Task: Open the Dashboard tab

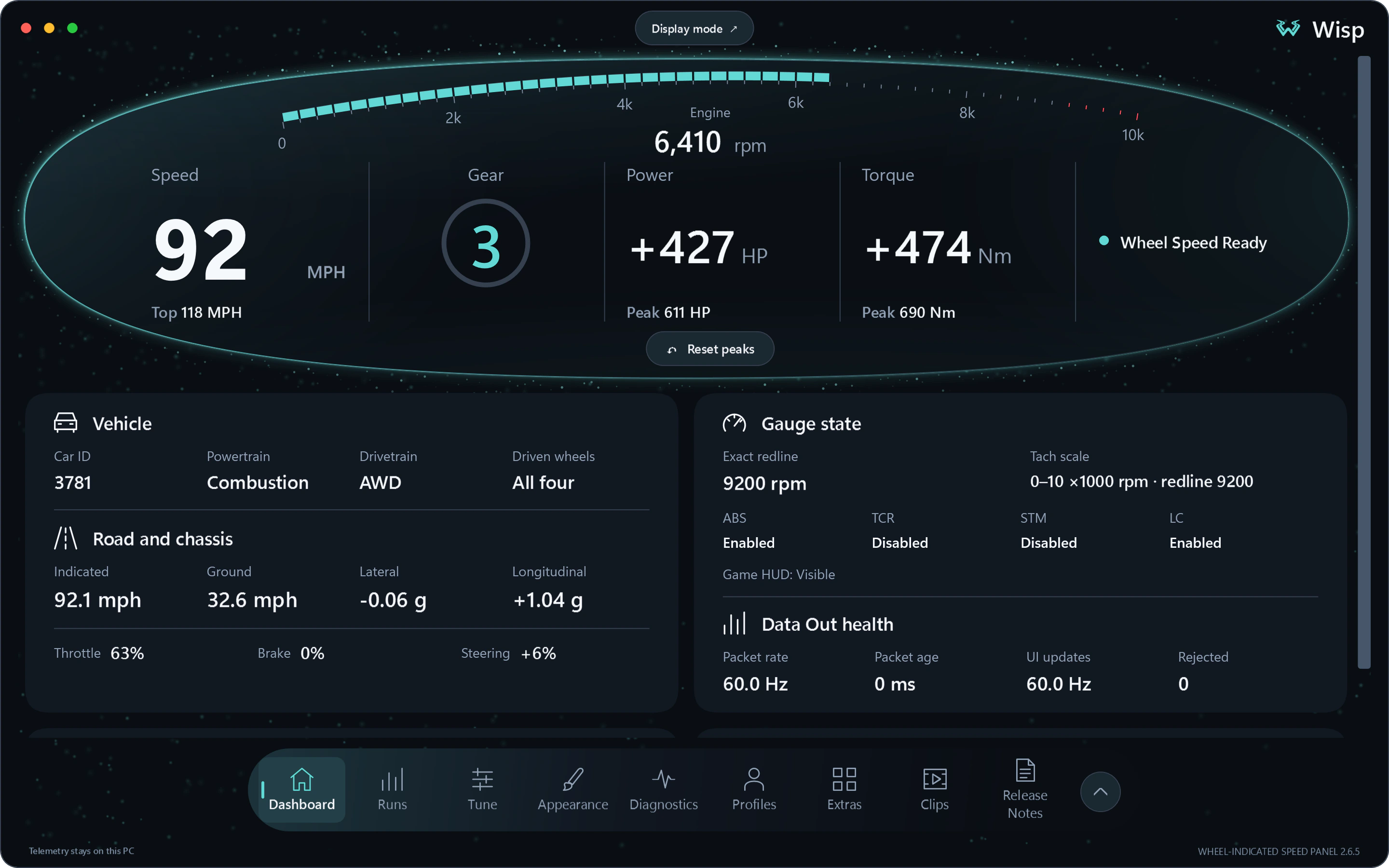Action: (x=301, y=789)
